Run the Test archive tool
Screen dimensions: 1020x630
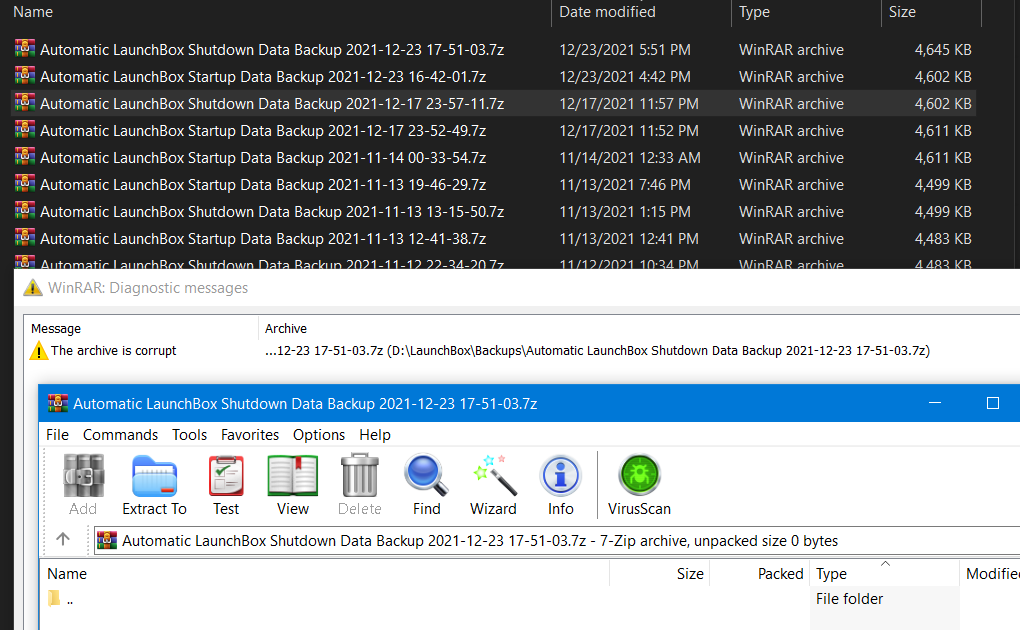226,476
